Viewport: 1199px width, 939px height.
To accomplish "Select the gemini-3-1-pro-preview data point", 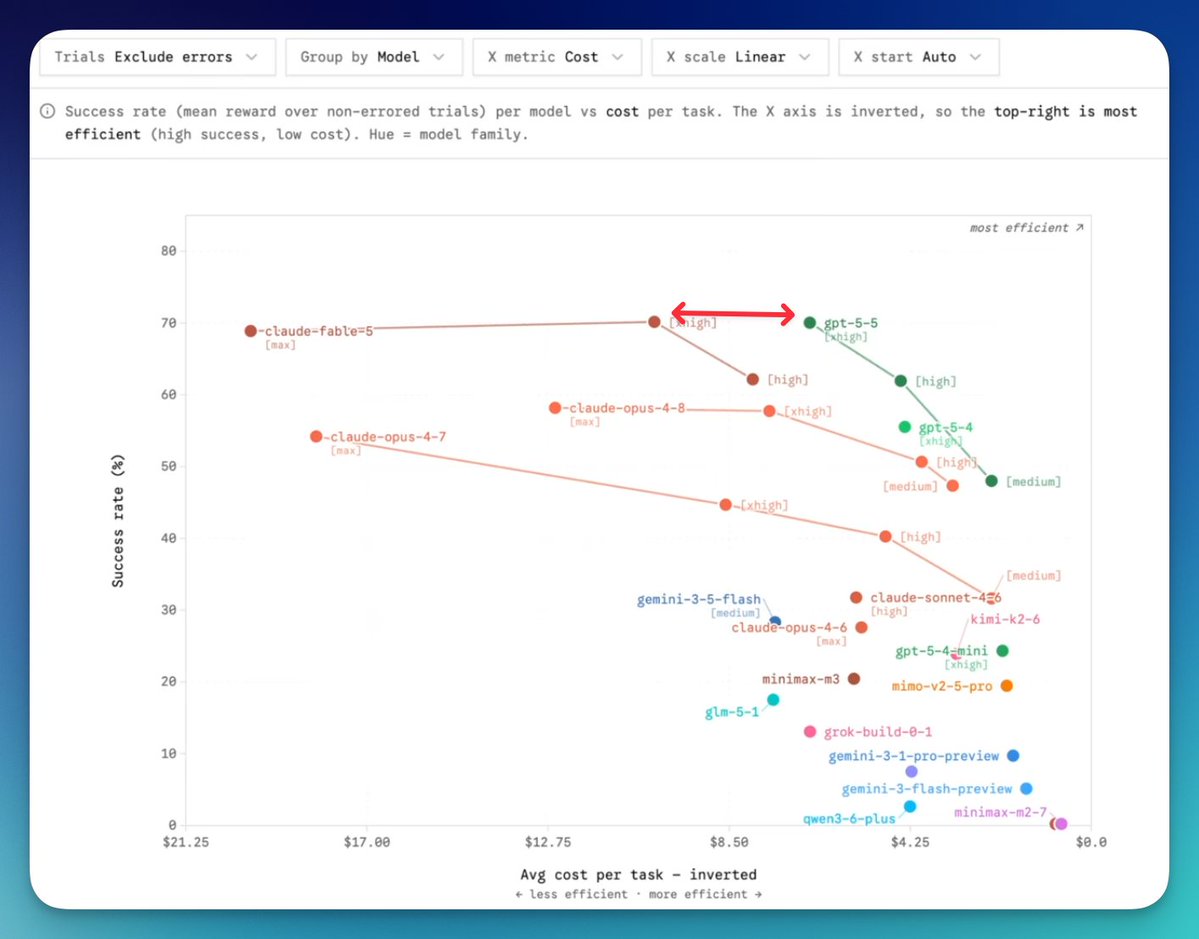I will (1013, 755).
